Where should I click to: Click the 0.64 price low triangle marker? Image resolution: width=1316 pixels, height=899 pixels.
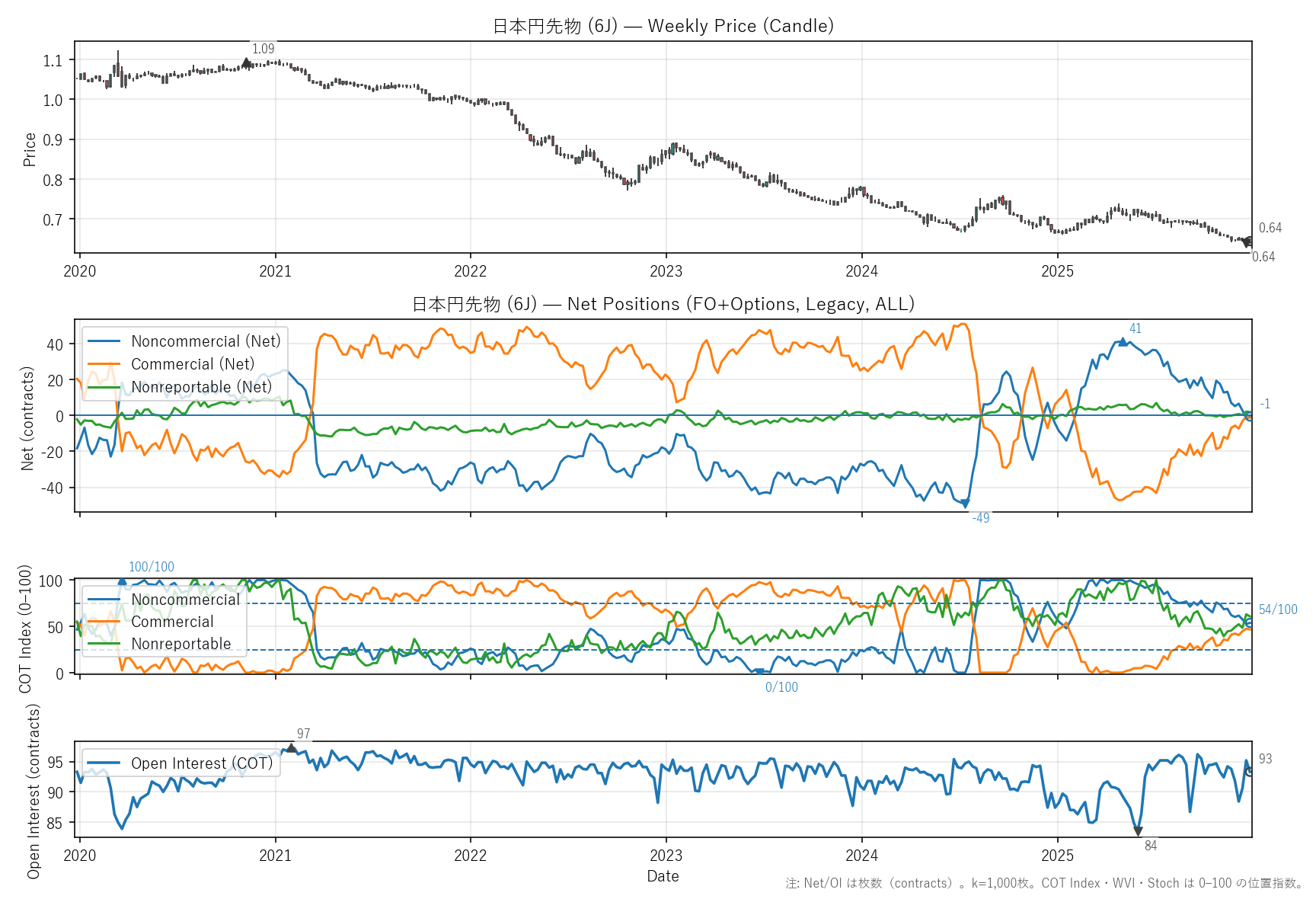[1247, 243]
